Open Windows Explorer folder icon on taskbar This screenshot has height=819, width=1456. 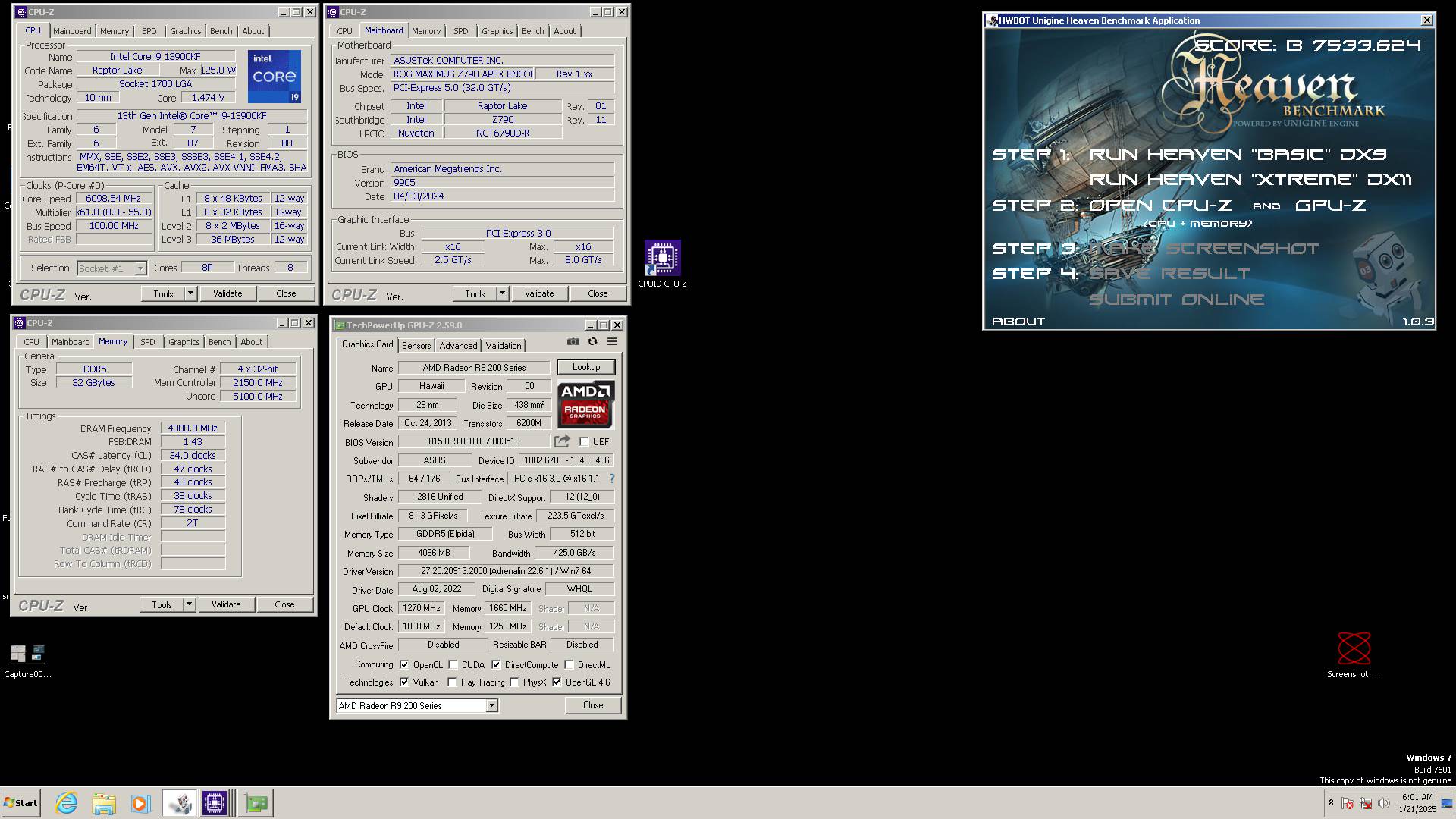pos(104,803)
